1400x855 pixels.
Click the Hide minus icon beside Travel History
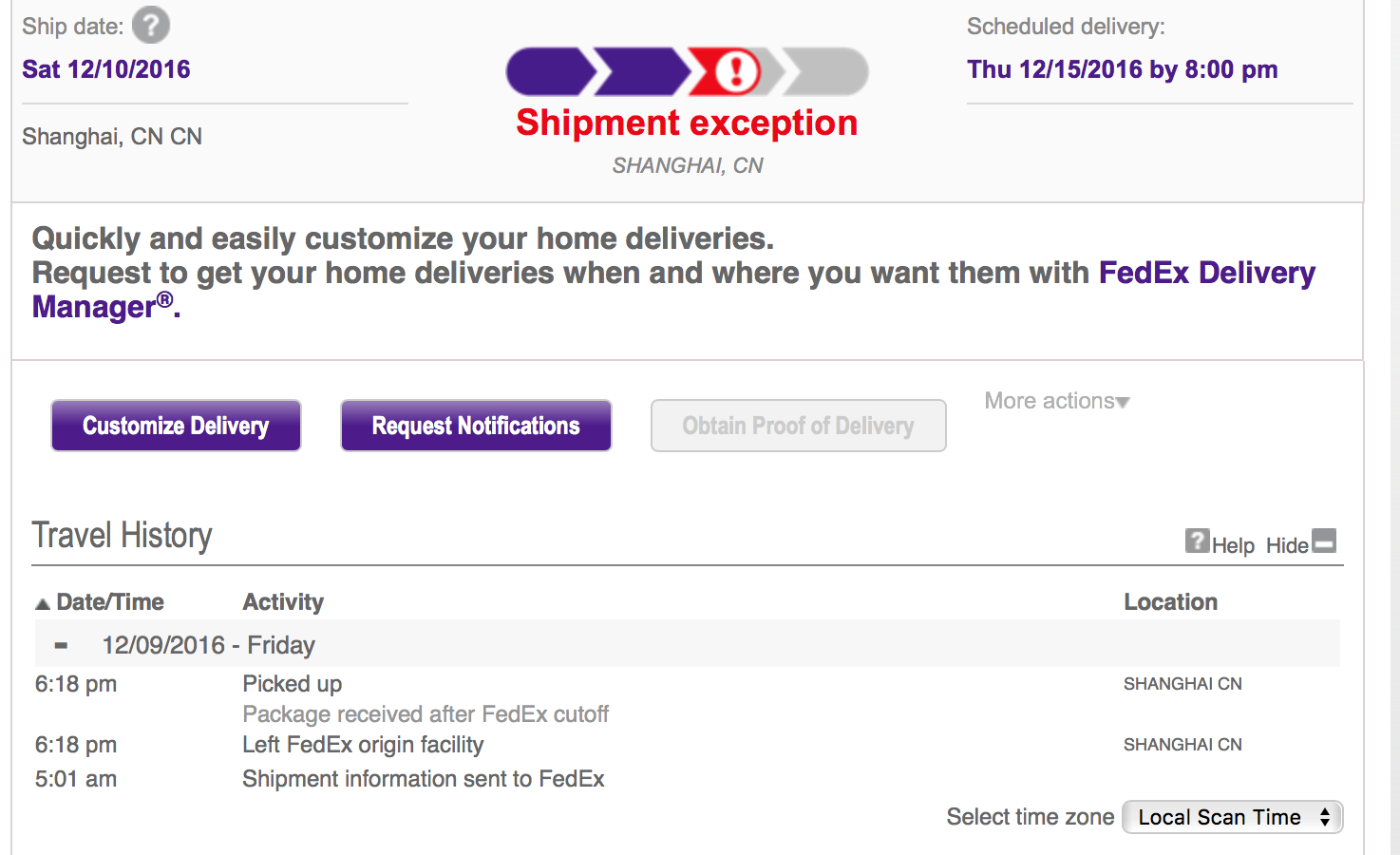(1324, 541)
